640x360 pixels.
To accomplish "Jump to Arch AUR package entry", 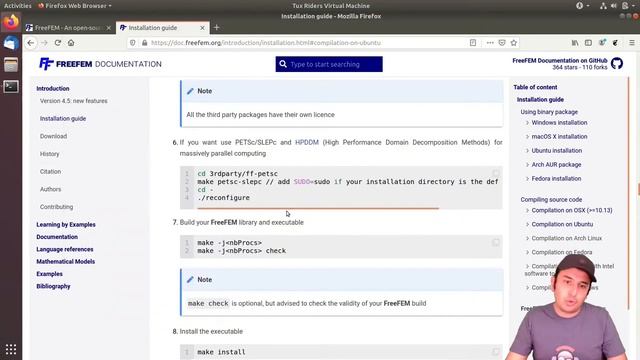I will tap(556, 164).
